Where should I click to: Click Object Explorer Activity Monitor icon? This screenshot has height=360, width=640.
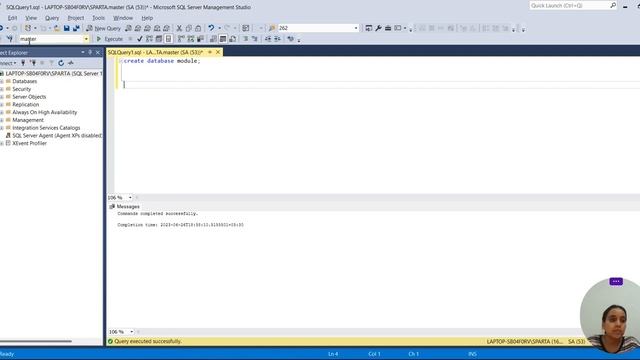click(71, 63)
